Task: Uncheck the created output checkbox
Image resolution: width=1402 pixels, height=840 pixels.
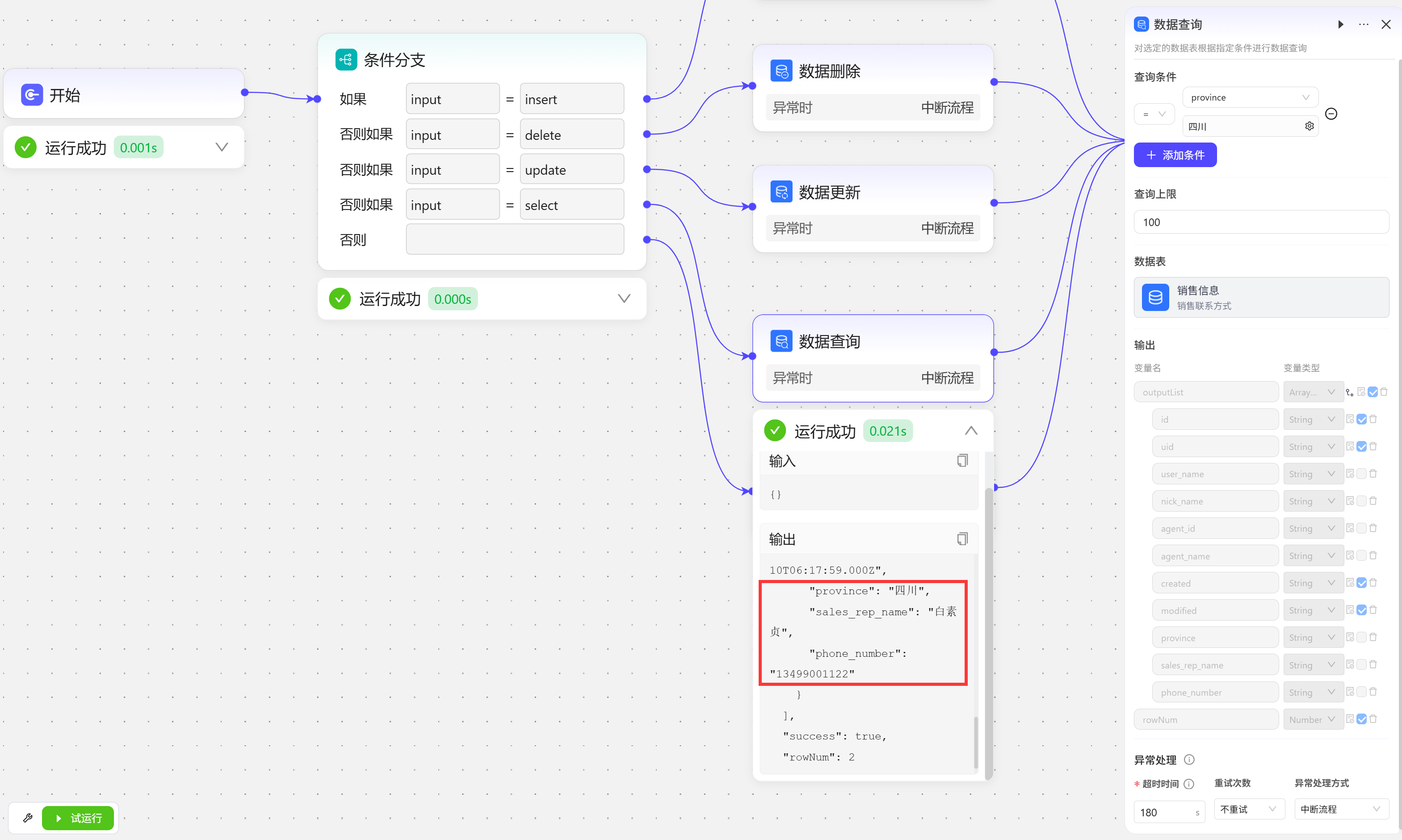Action: pos(1362,583)
